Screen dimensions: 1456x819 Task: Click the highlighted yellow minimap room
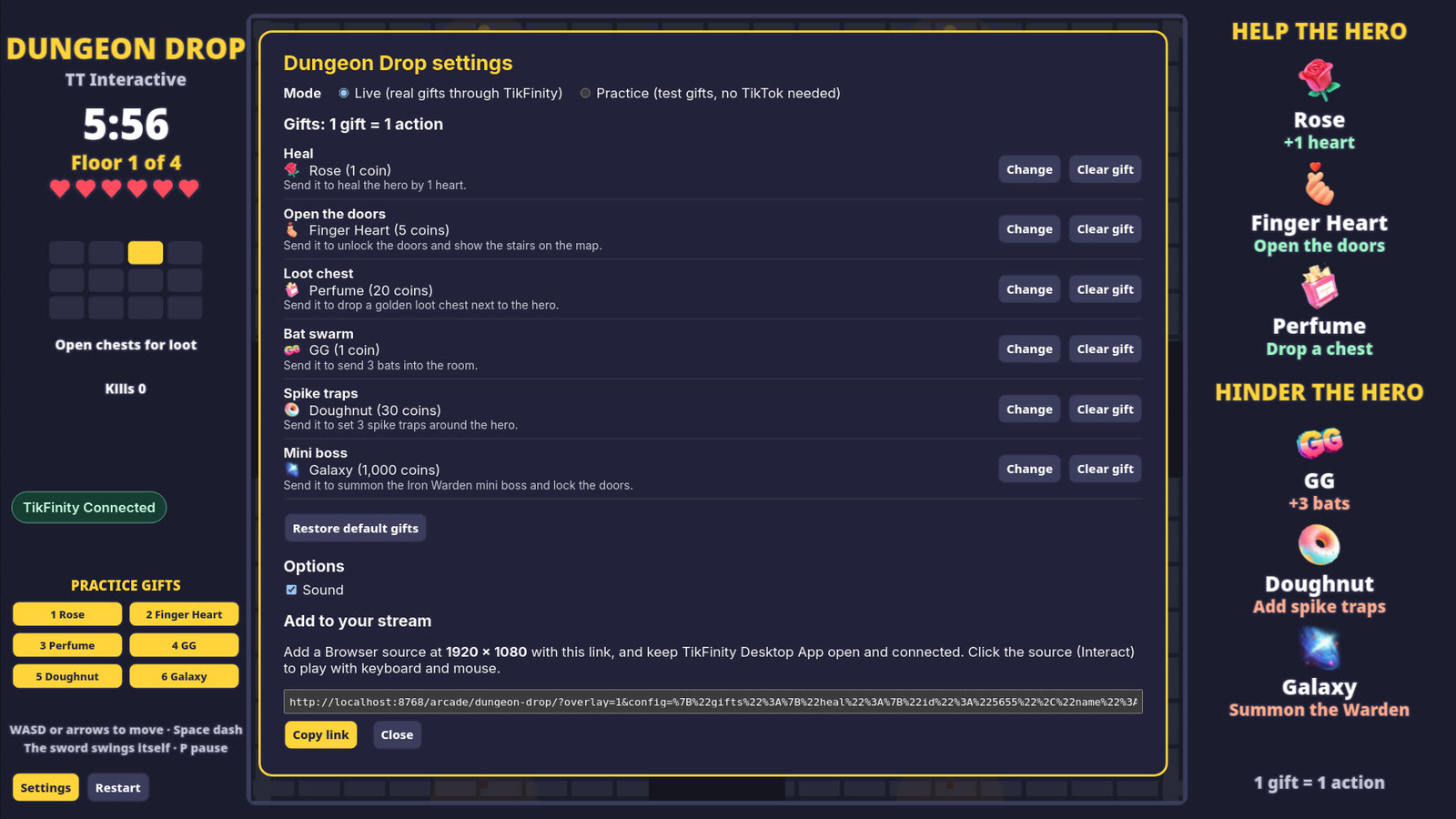click(x=146, y=252)
